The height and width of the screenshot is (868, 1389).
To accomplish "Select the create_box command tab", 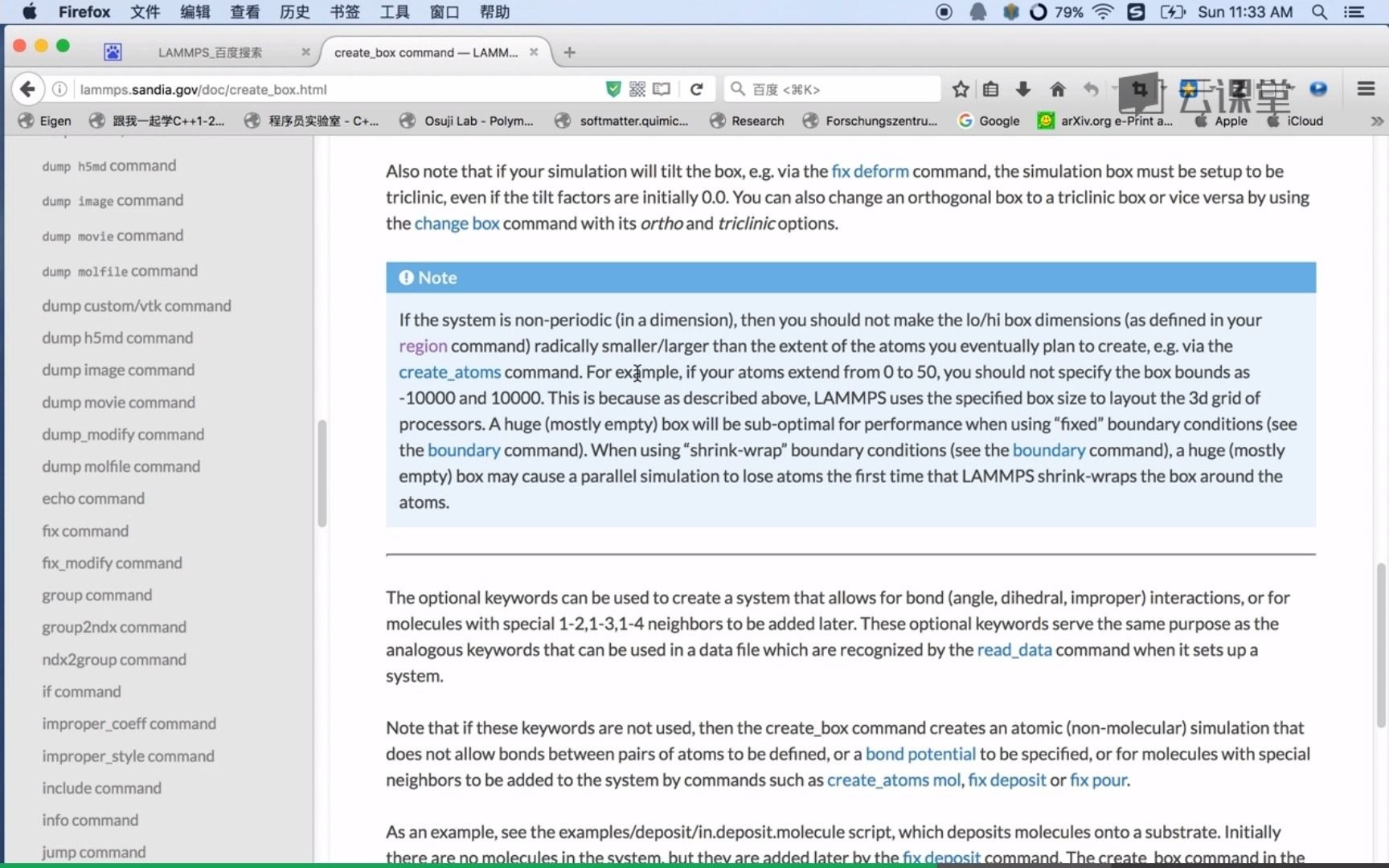I will tap(426, 52).
